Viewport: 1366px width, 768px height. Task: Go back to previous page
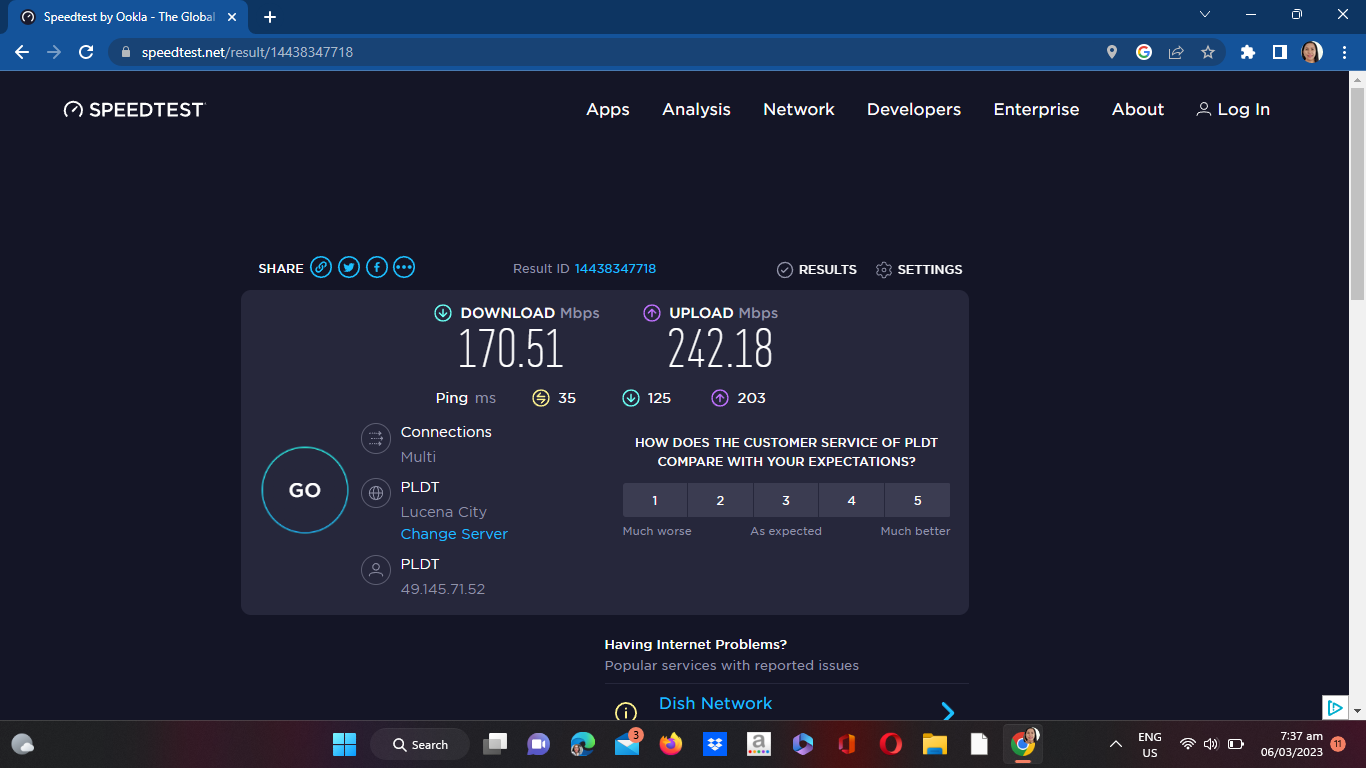pyautogui.click(x=22, y=52)
